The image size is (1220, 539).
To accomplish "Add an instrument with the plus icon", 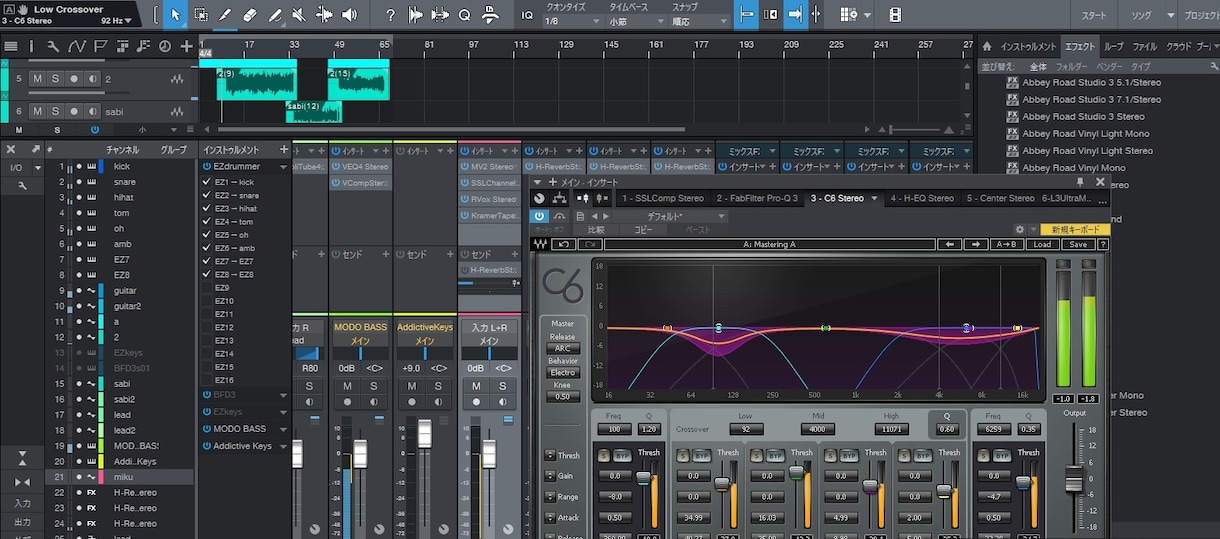I will click(284, 149).
